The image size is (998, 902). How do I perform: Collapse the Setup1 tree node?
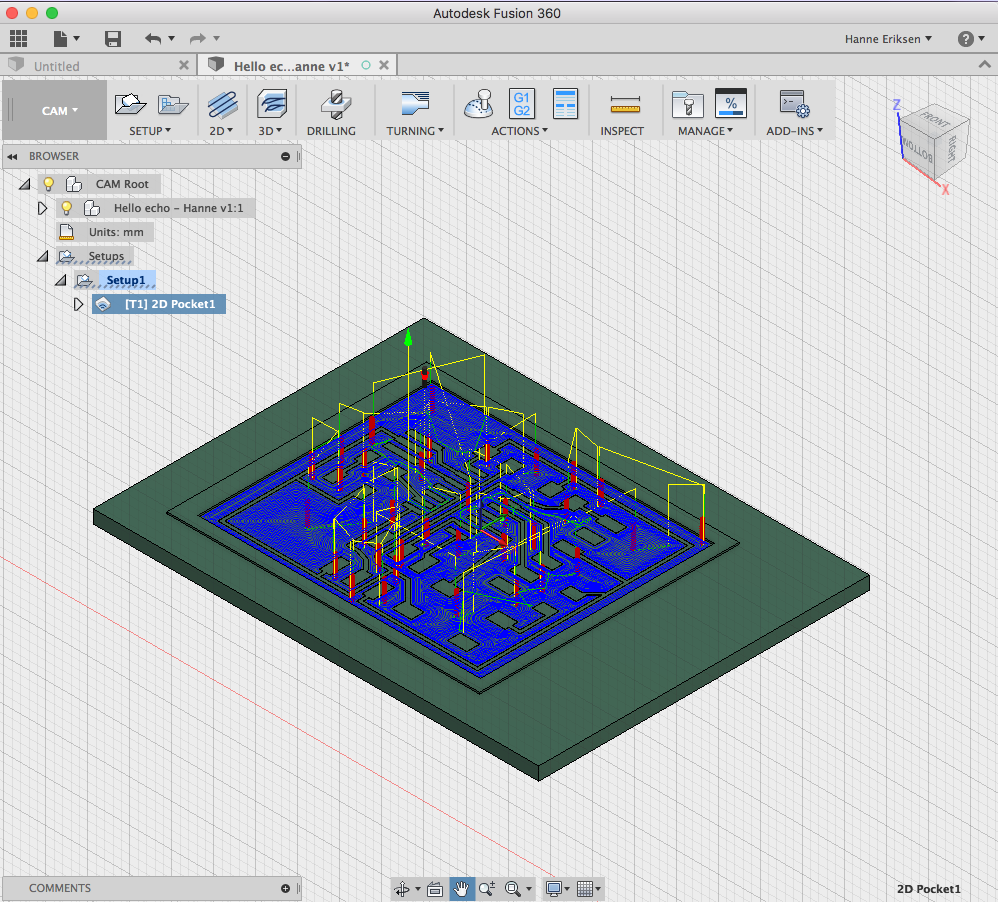[60, 280]
